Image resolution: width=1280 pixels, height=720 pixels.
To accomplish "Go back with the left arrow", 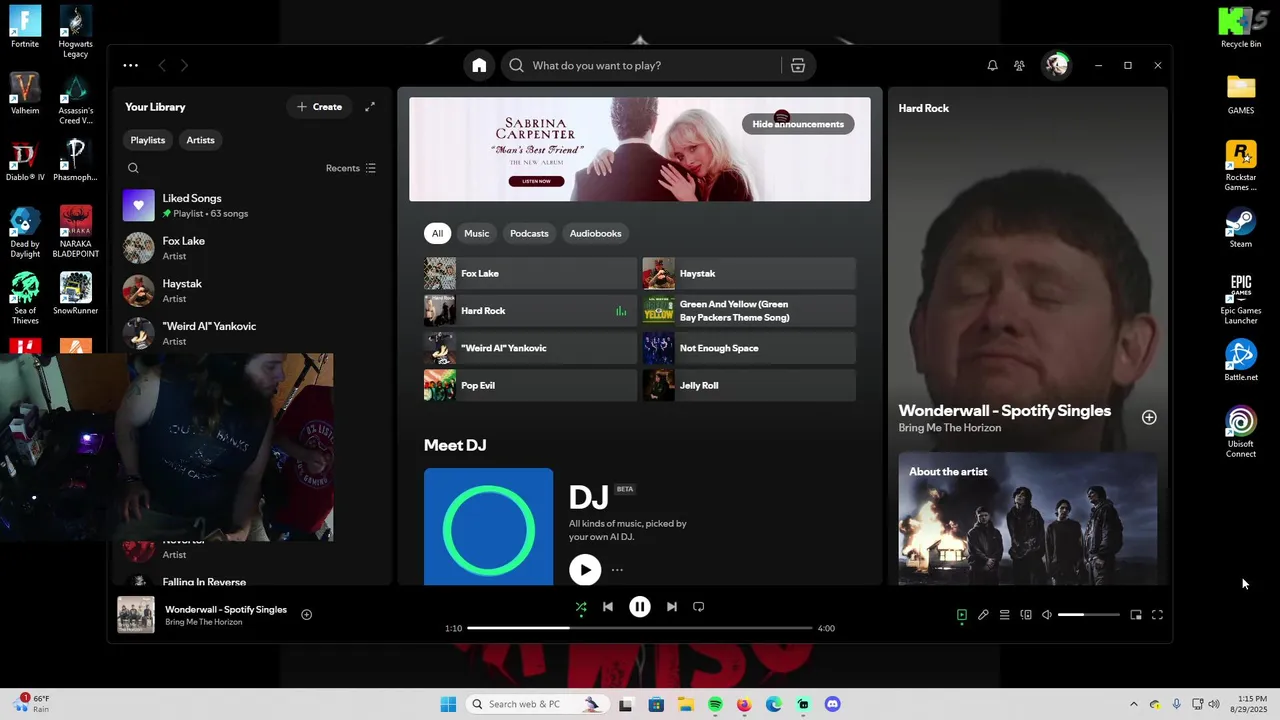I will pyautogui.click(x=162, y=65).
